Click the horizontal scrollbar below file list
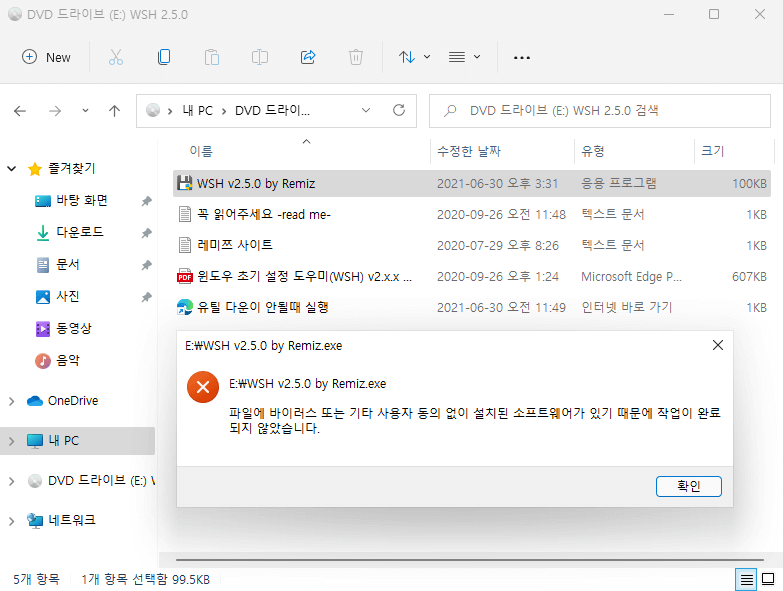 click(x=469, y=560)
